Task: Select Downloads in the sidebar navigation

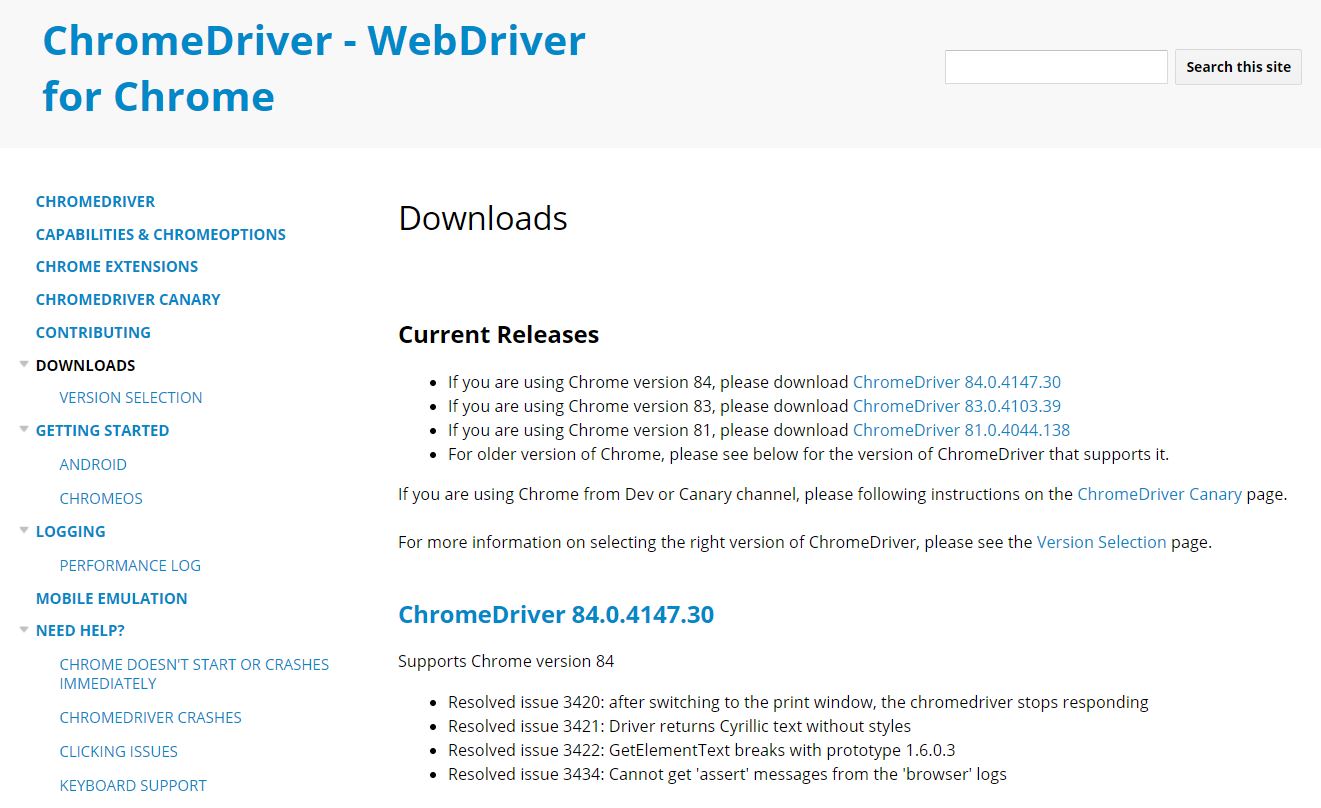Action: (x=85, y=365)
